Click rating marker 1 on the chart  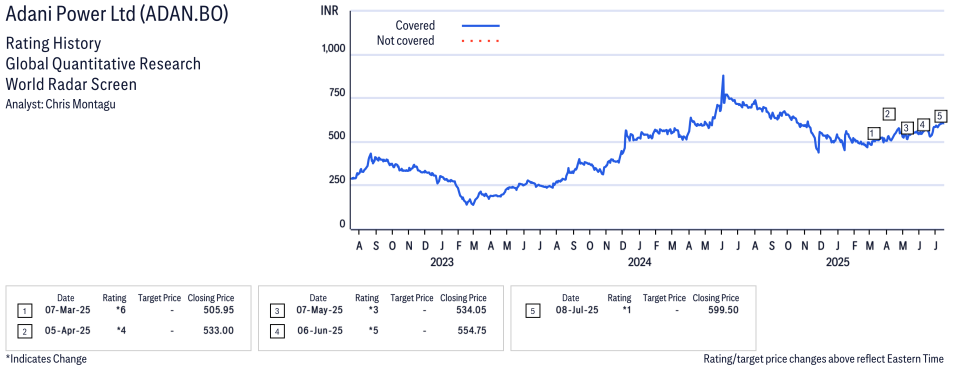coord(874,133)
